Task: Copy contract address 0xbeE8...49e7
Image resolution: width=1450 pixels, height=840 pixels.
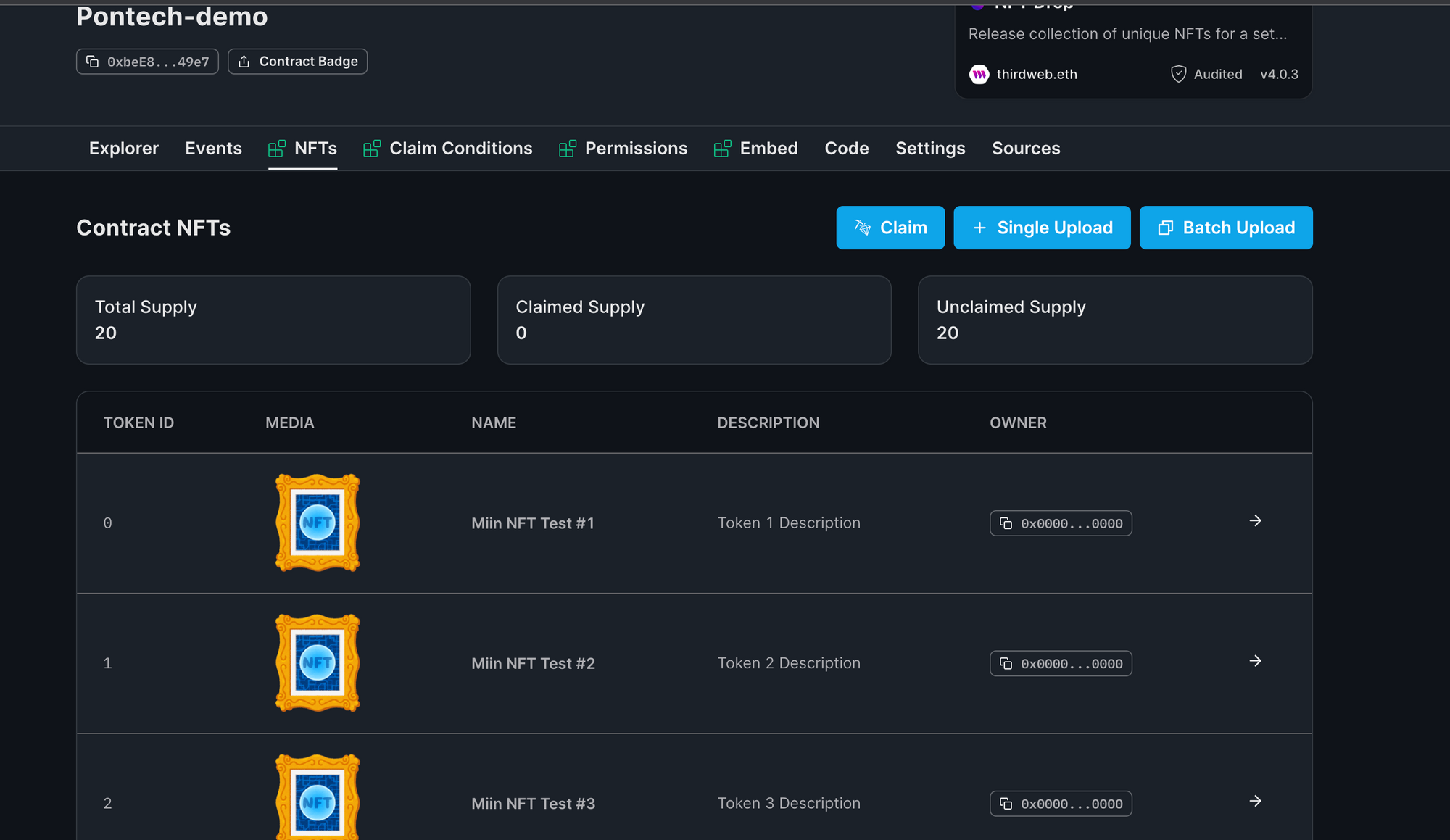Action: click(147, 62)
